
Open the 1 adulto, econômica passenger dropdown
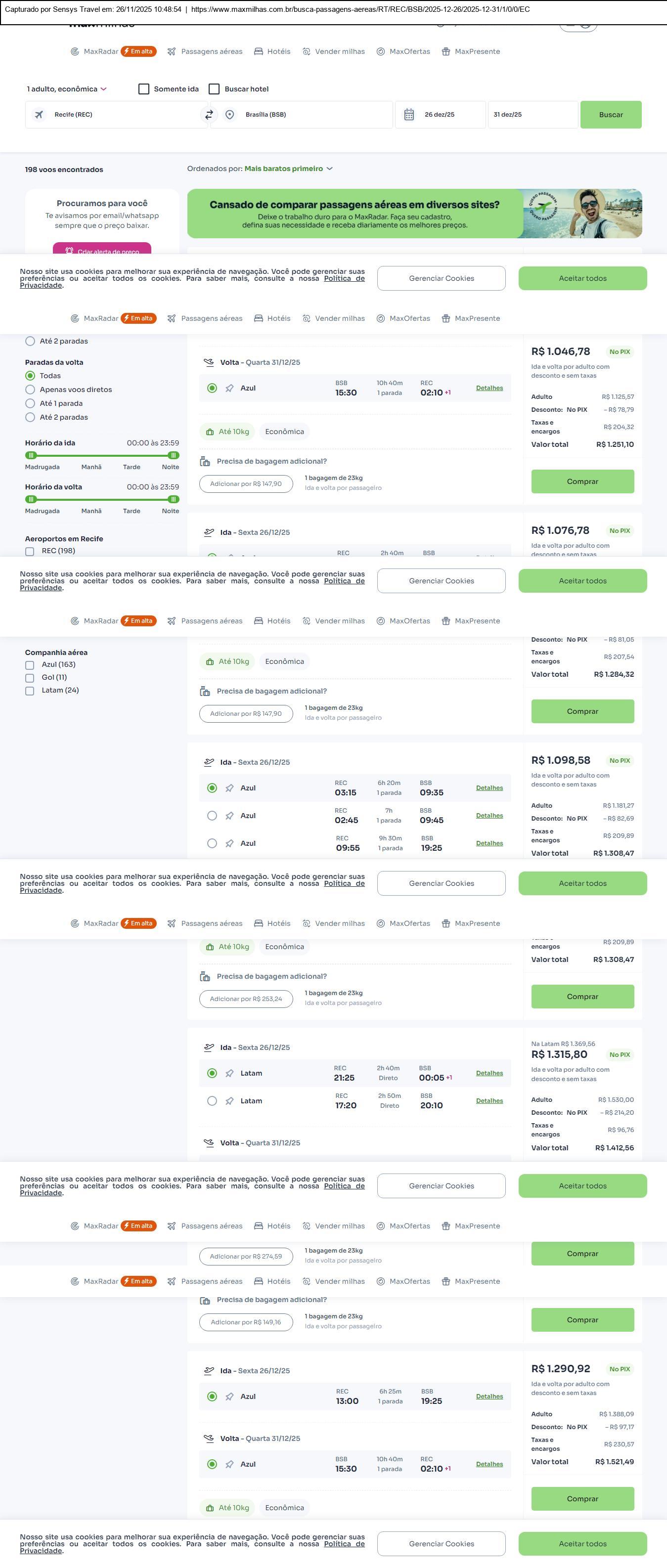pyautogui.click(x=66, y=89)
